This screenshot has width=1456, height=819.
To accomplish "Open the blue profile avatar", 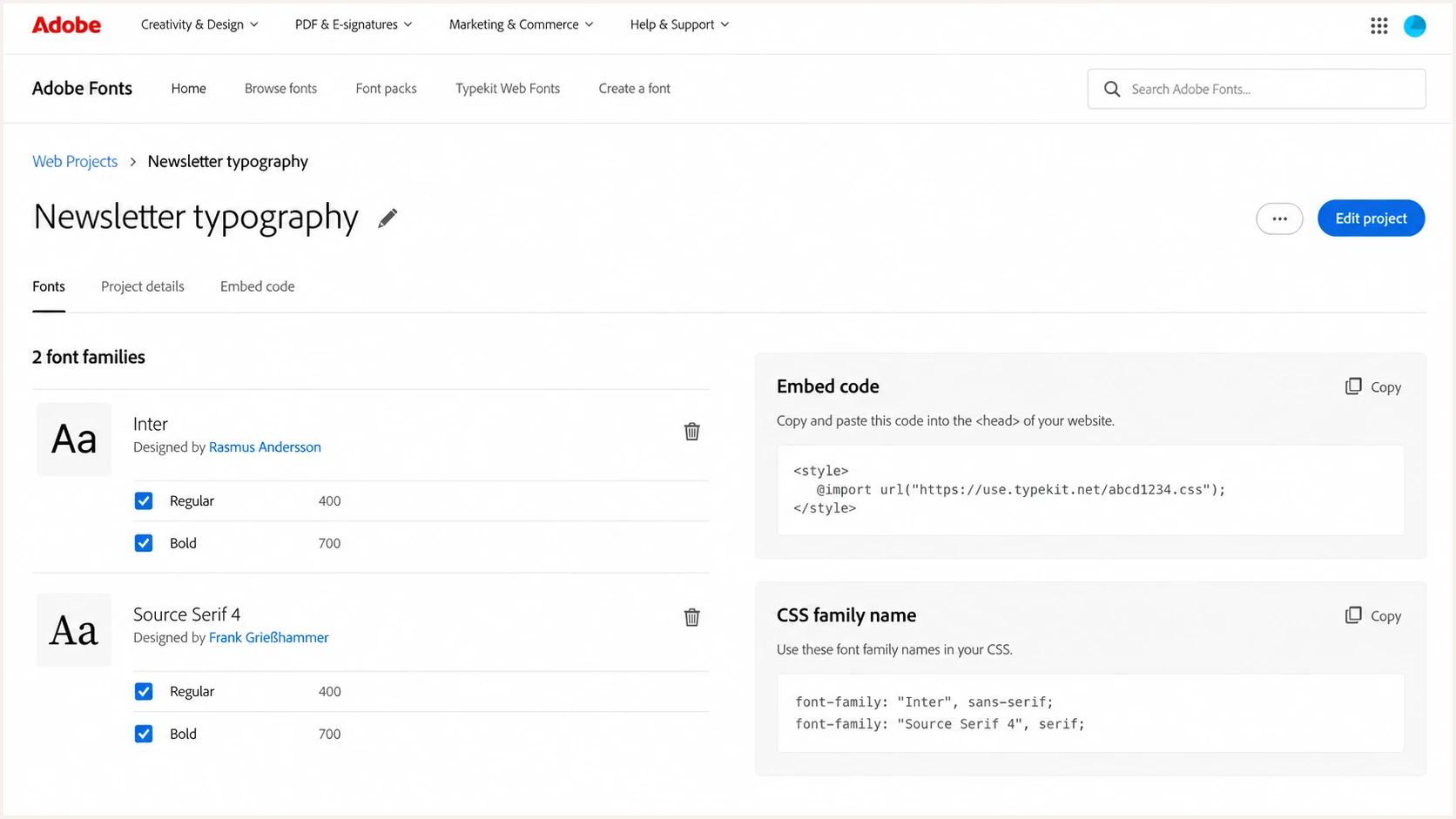I will [x=1414, y=26].
